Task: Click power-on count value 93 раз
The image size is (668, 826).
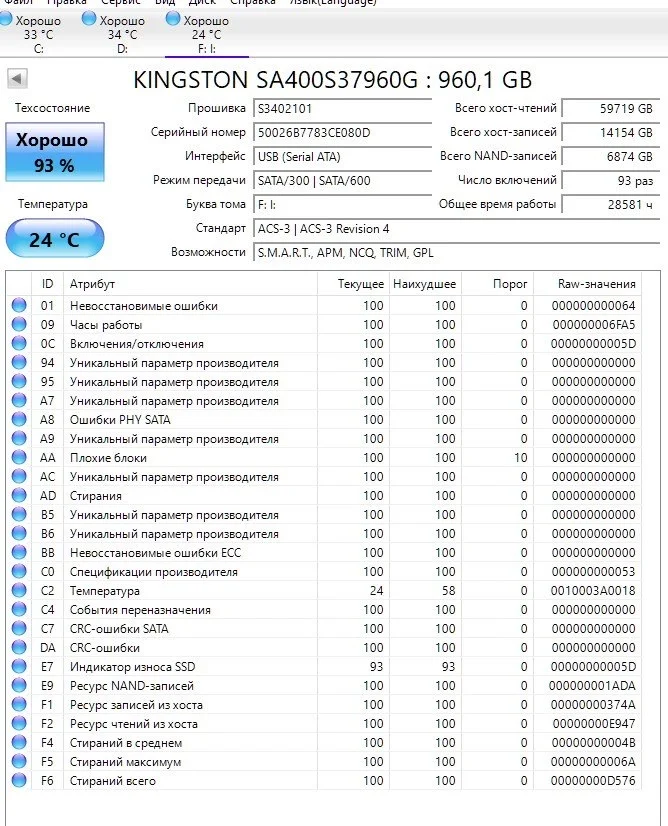Action: [x=611, y=181]
